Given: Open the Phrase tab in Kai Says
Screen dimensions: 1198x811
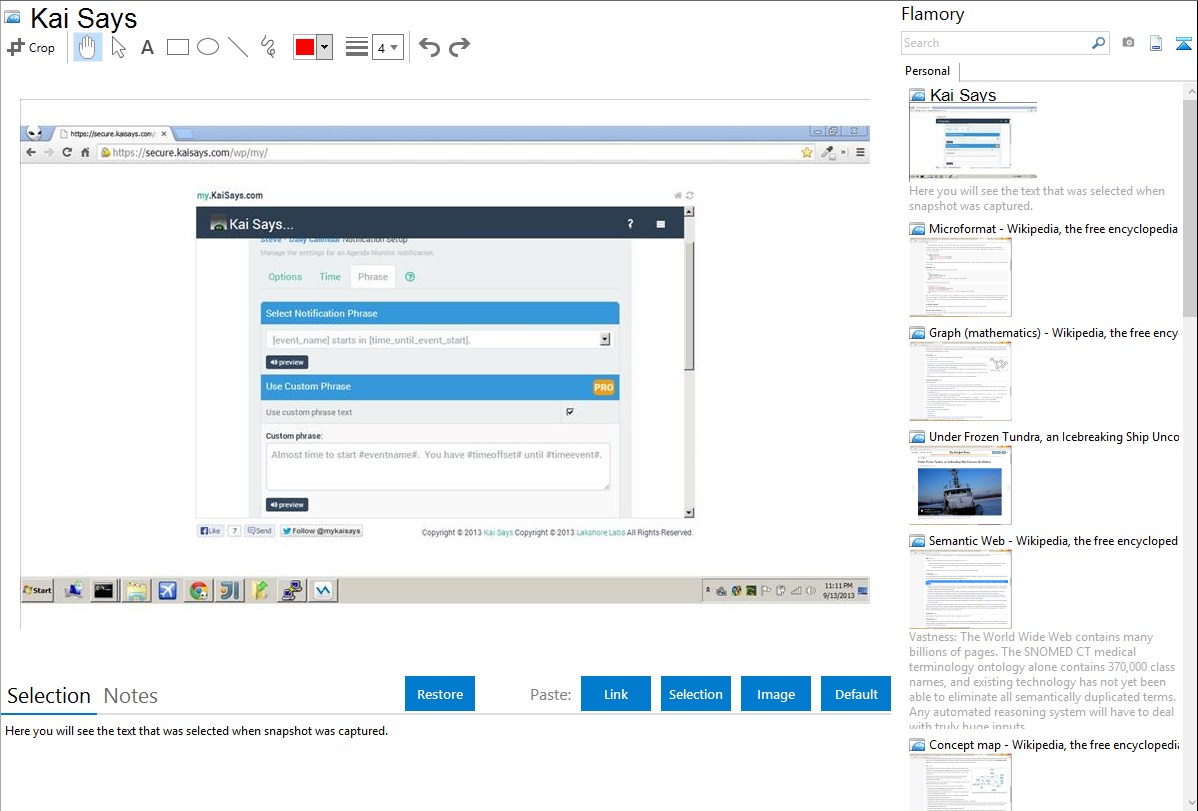Looking at the screenshot, I should (373, 277).
